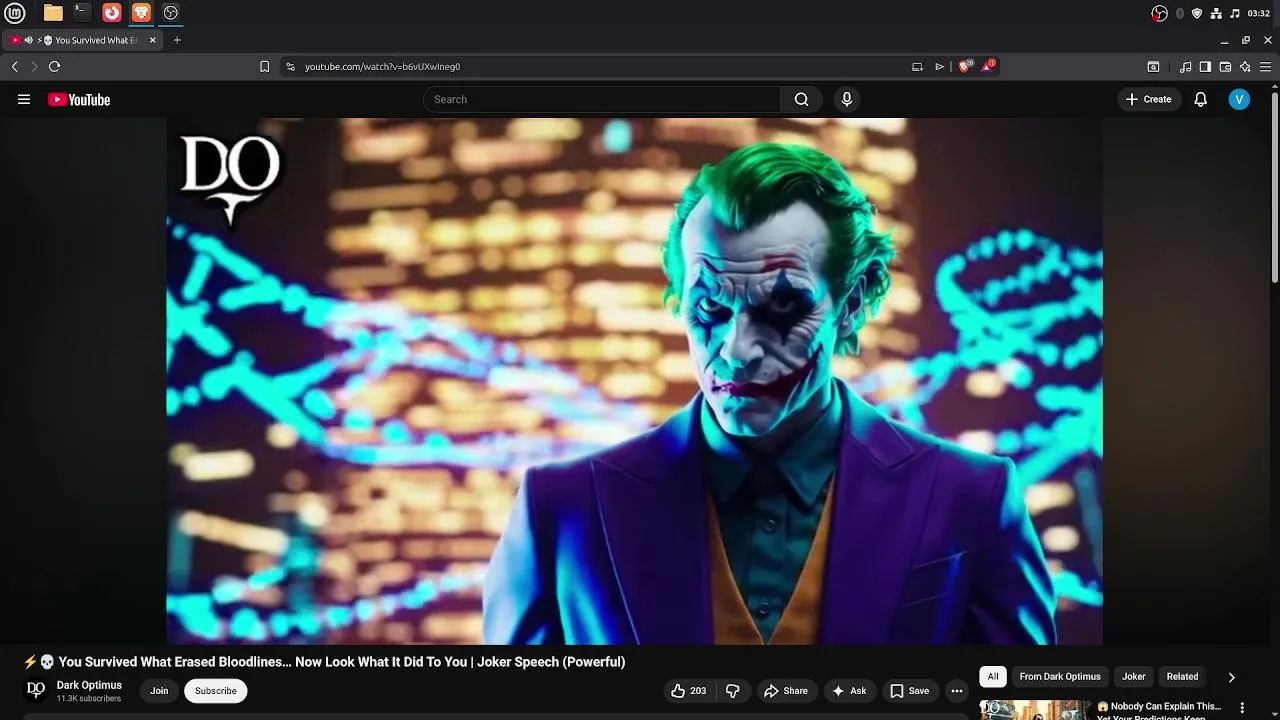Click the search magnifier button
This screenshot has height=720, width=1280.
801,99
